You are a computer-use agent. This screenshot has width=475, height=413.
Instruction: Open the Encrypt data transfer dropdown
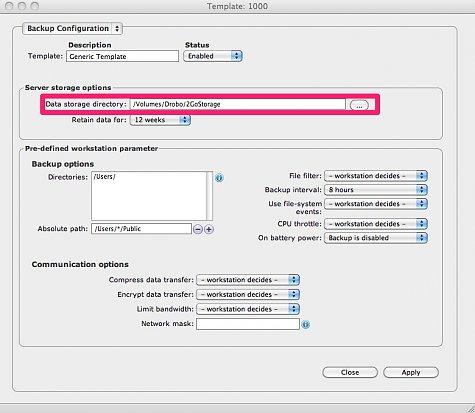click(x=248, y=295)
